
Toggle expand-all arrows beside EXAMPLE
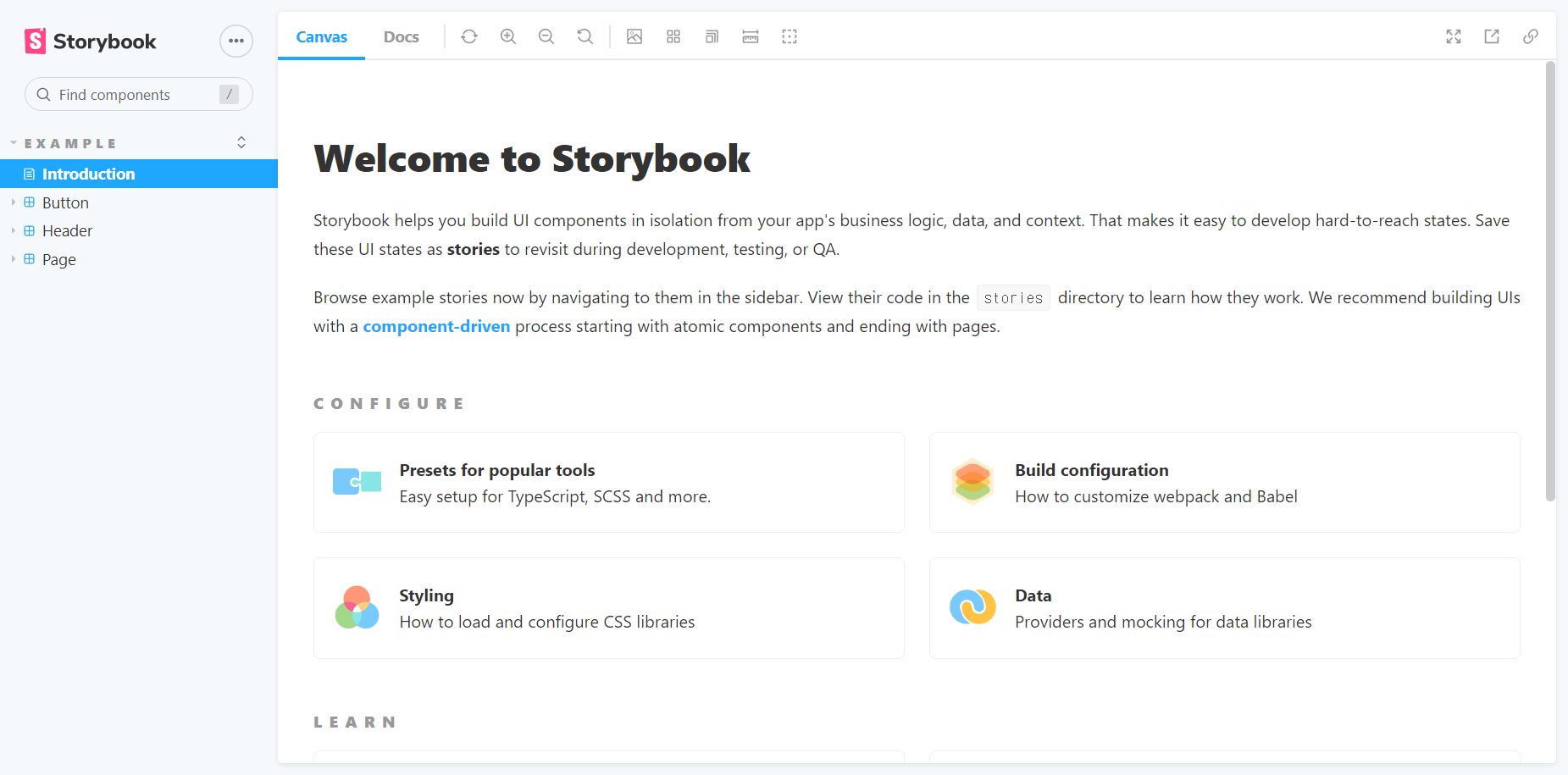coord(241,142)
